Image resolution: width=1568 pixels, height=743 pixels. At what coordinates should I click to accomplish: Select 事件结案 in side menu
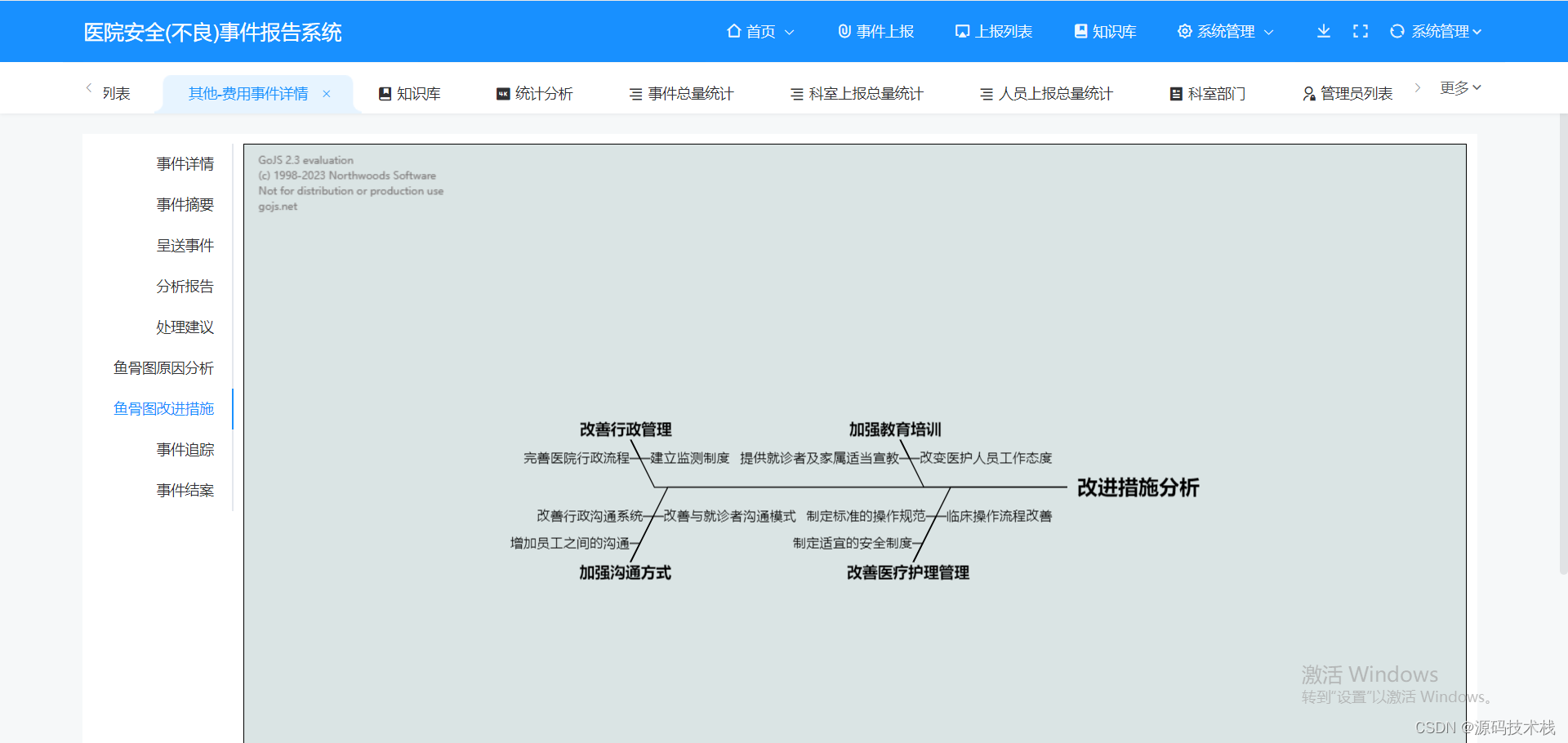(185, 491)
